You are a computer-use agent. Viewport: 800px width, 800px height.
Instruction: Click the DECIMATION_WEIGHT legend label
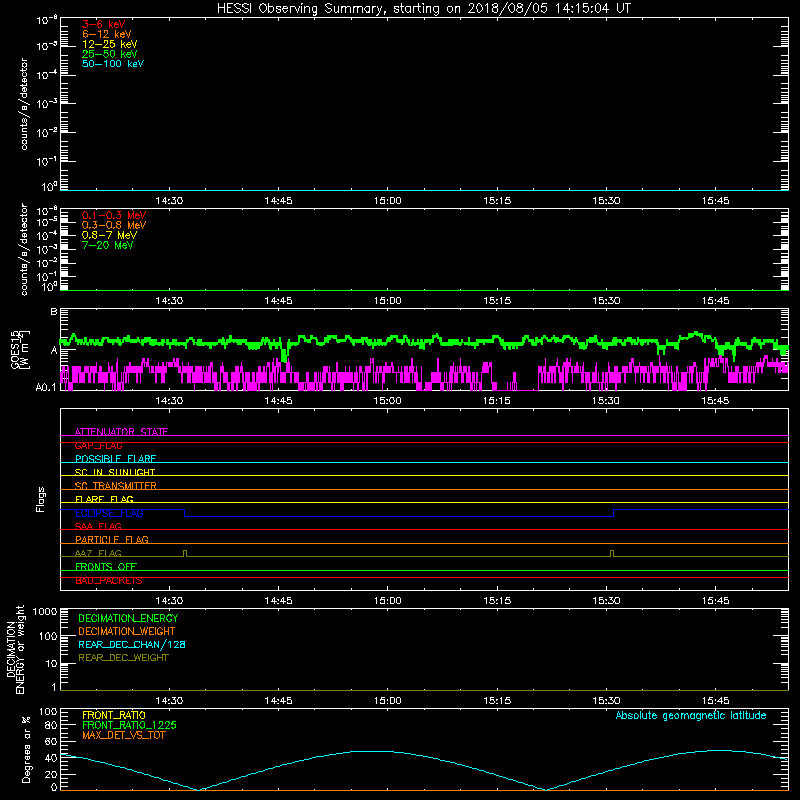click(127, 631)
